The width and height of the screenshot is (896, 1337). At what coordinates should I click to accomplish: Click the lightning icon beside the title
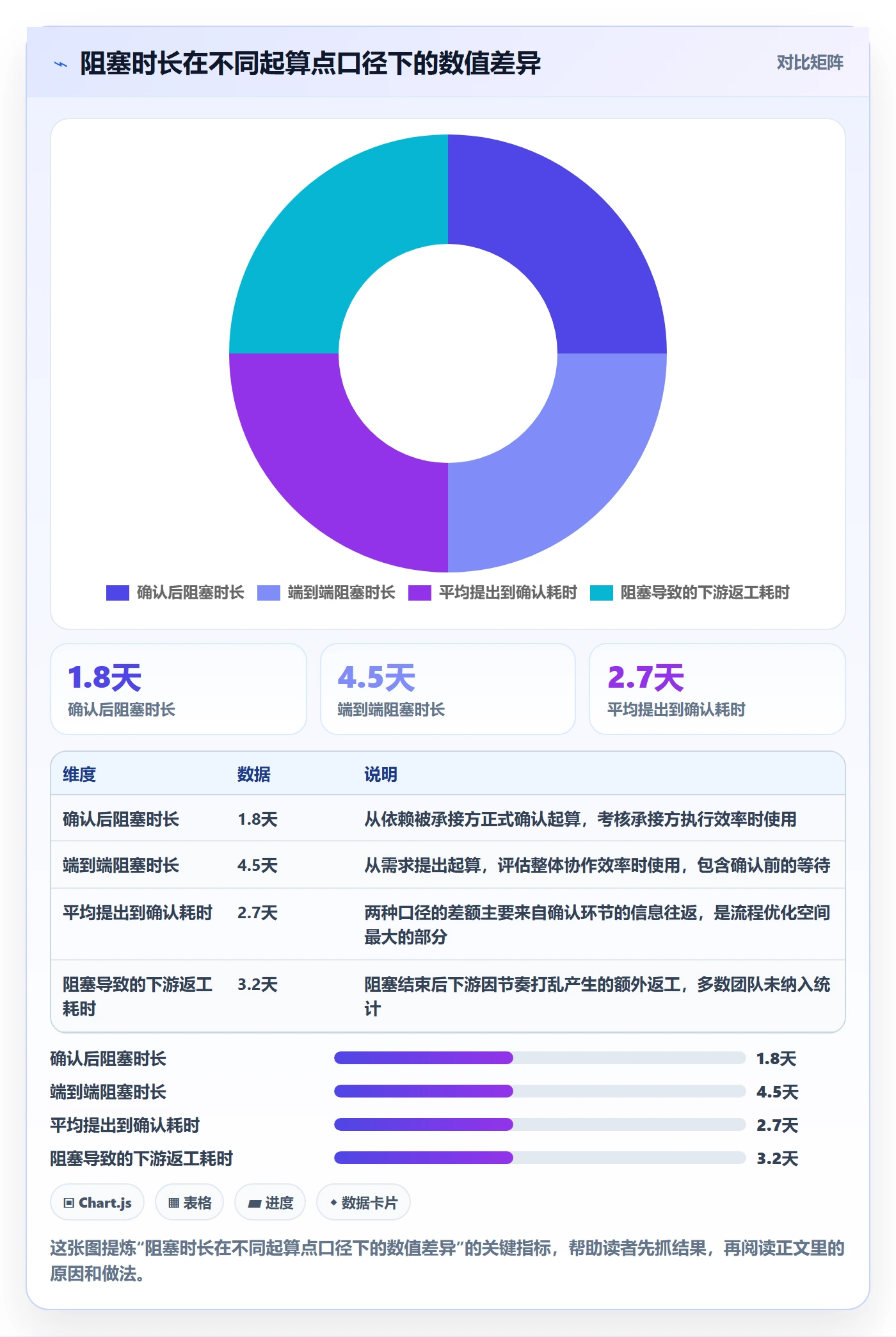point(61,64)
